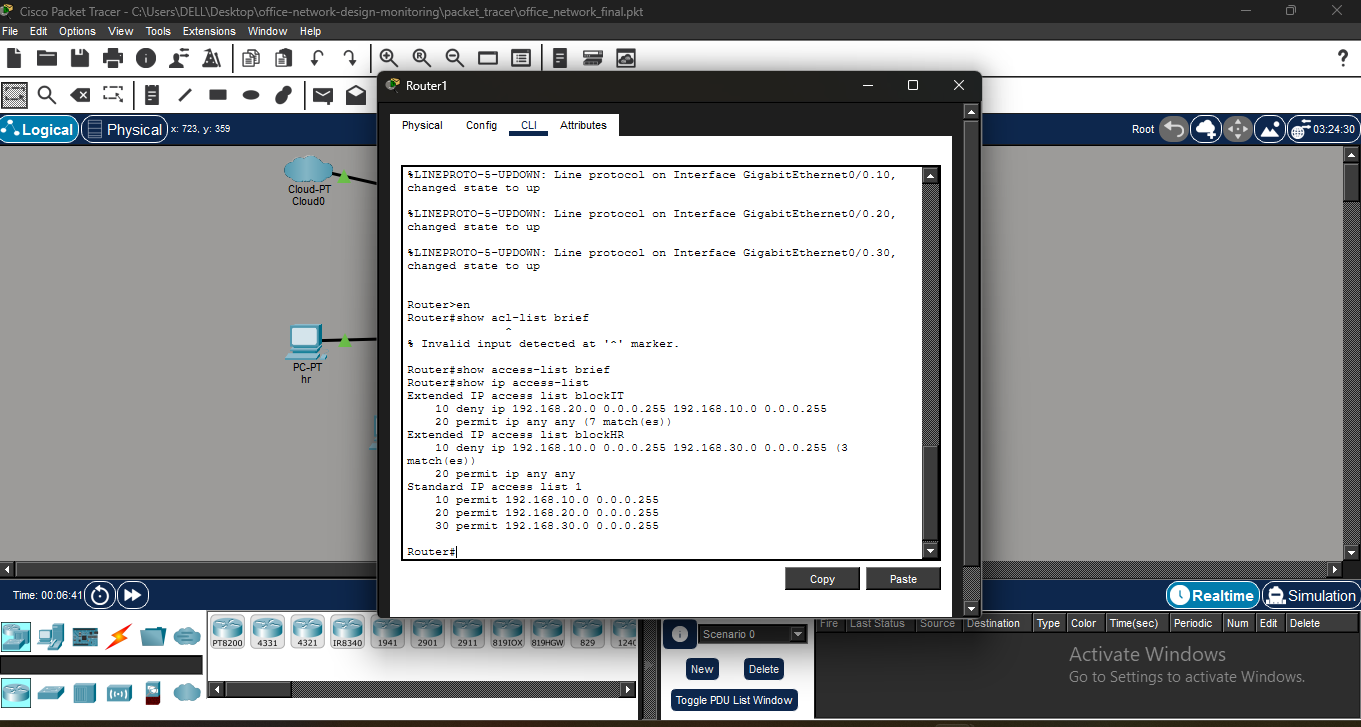The image size is (1361, 727).
Task: Select the Wireless Devices subcategory icon
Action: pos(119,691)
